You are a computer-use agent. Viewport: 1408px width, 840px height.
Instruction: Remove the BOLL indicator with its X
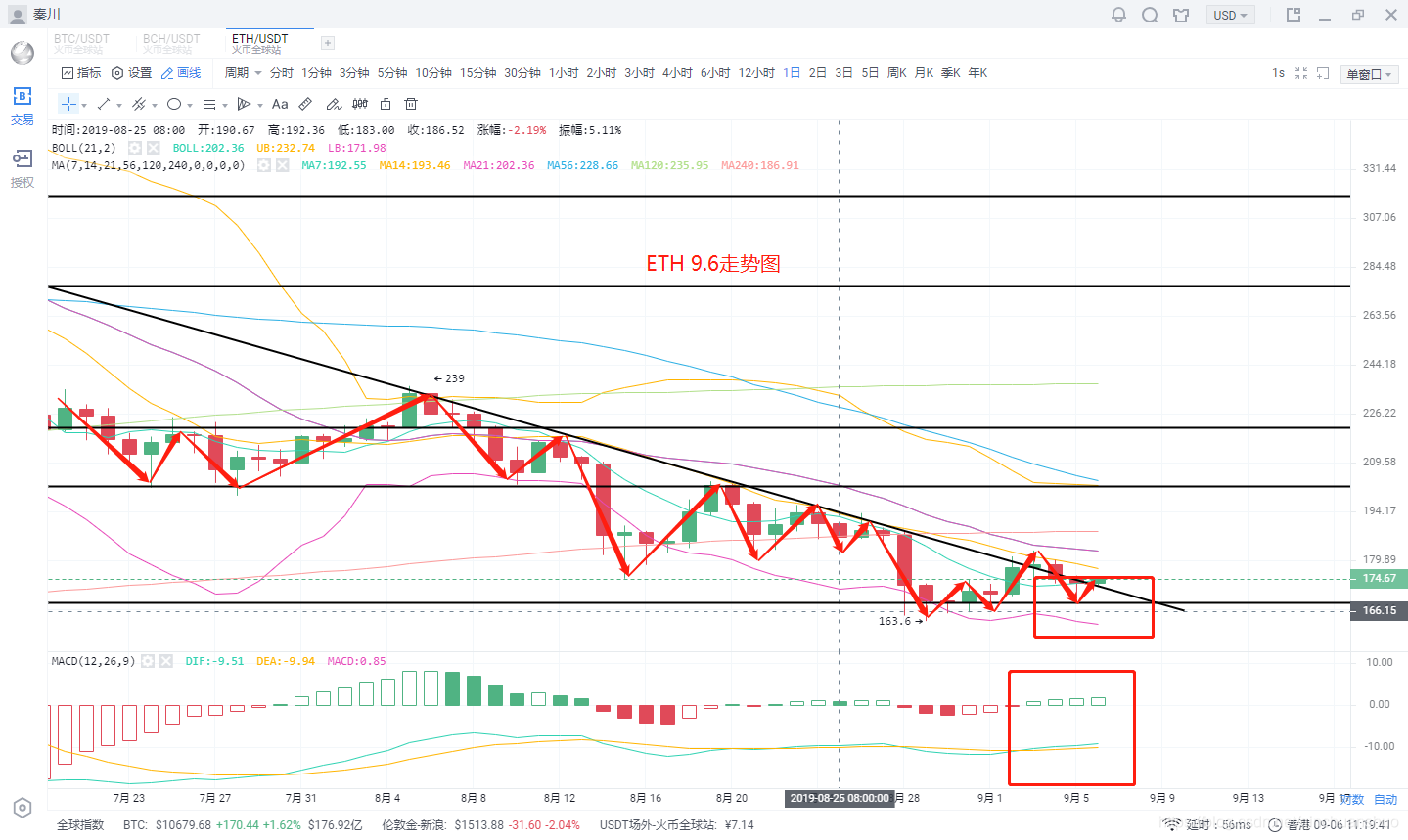coord(154,148)
